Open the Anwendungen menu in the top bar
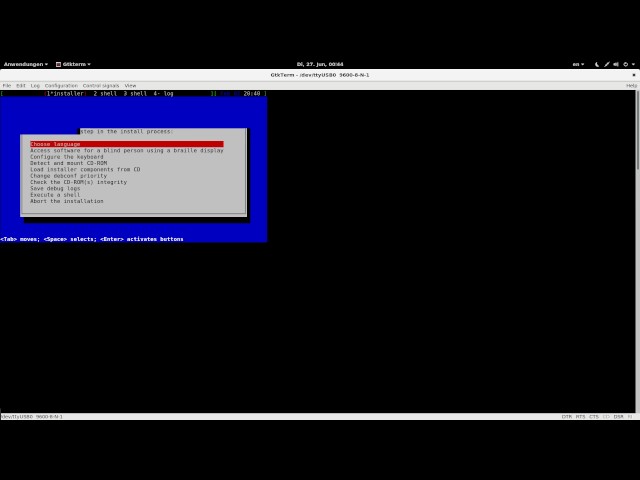Screen dimensions: 640x480 [26, 64]
